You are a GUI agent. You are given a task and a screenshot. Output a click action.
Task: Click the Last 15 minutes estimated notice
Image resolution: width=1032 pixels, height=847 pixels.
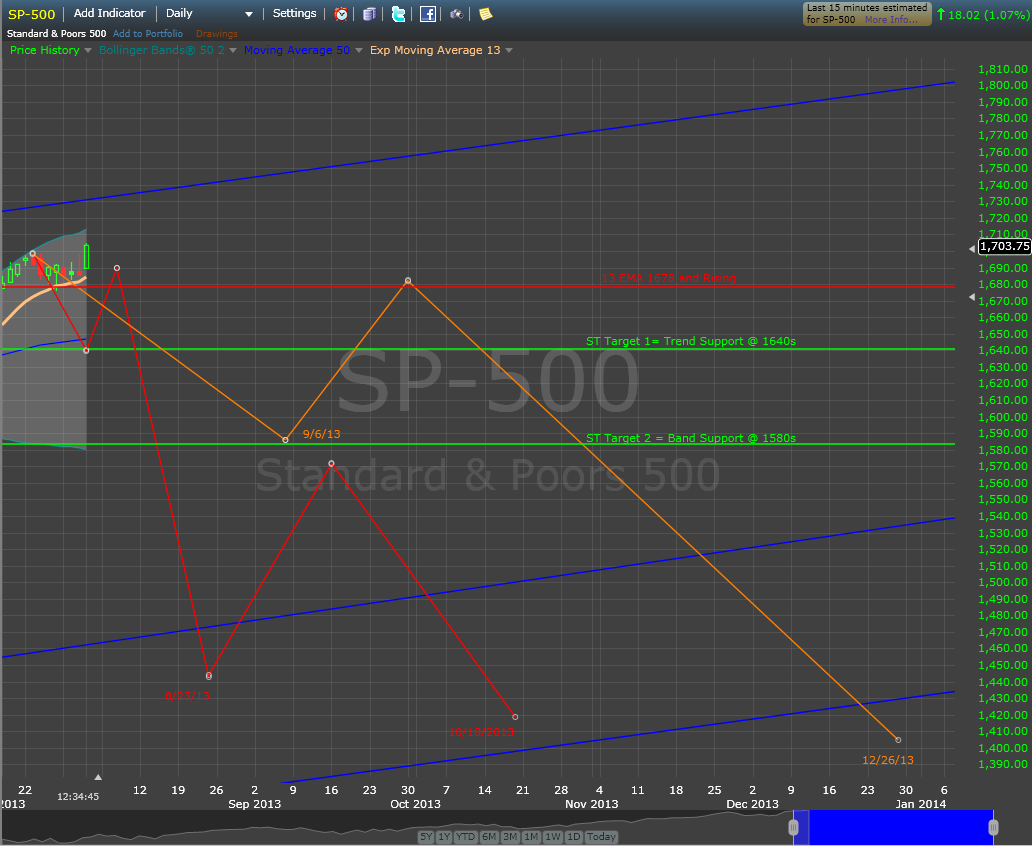click(x=867, y=14)
